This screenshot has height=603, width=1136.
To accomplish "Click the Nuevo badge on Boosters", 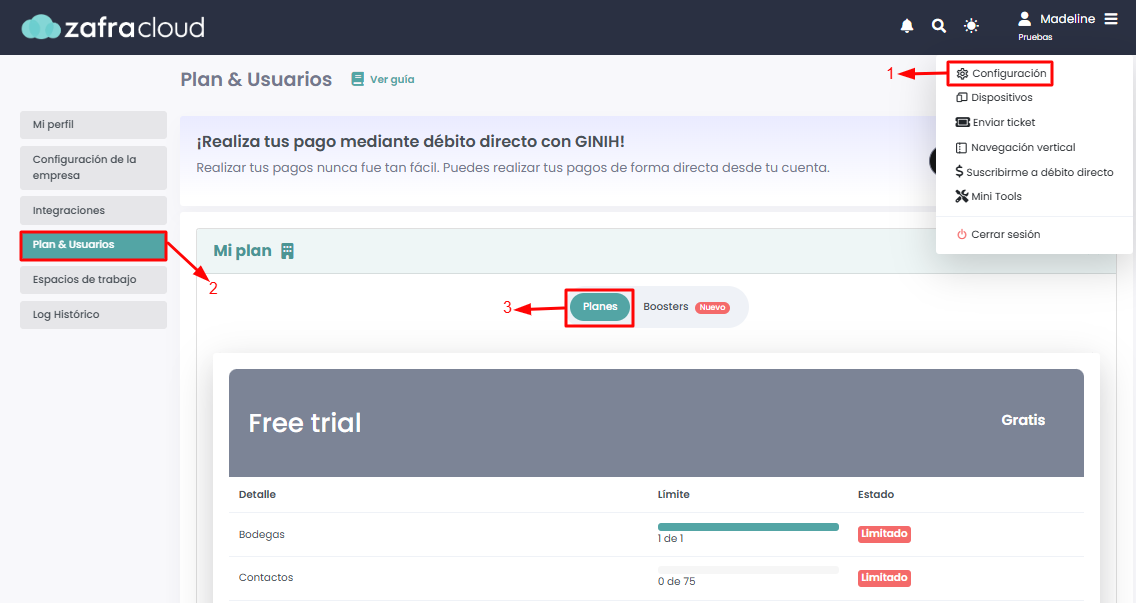I will tap(712, 308).
